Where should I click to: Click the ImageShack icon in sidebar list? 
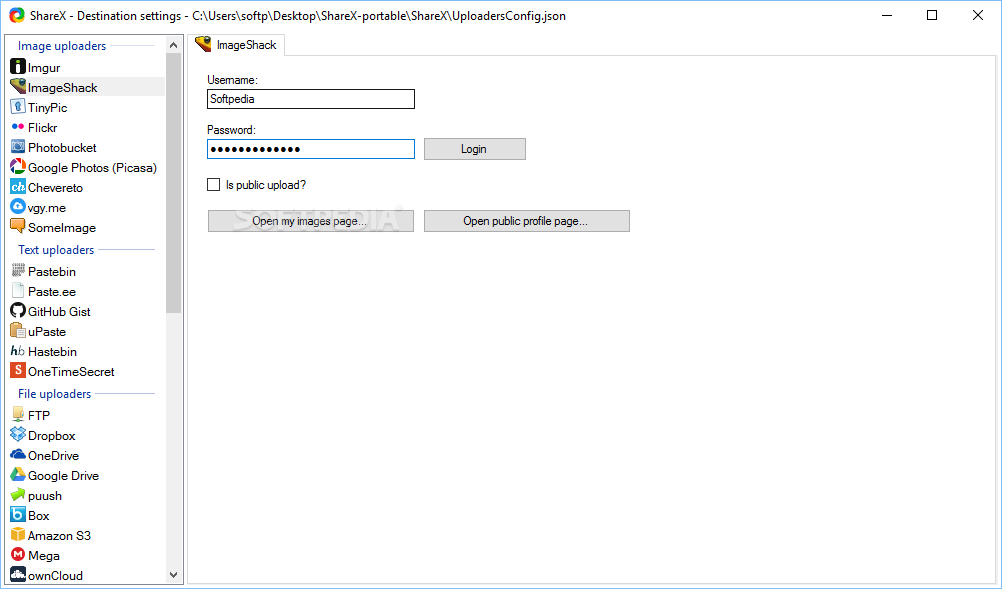click(18, 86)
